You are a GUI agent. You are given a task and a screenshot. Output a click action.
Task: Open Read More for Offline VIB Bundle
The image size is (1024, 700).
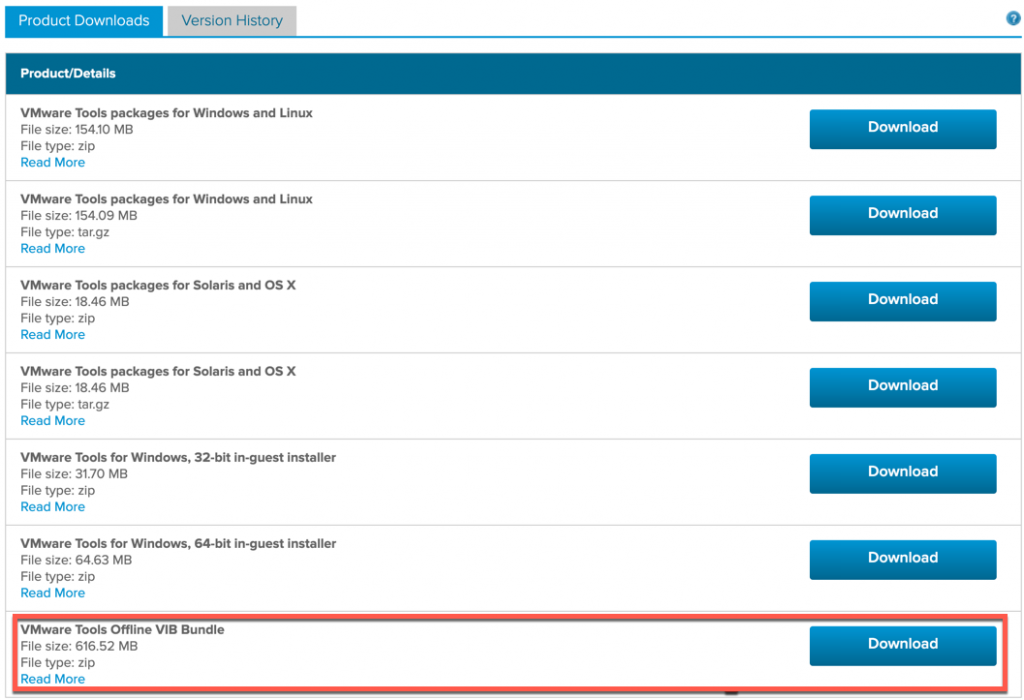53,679
